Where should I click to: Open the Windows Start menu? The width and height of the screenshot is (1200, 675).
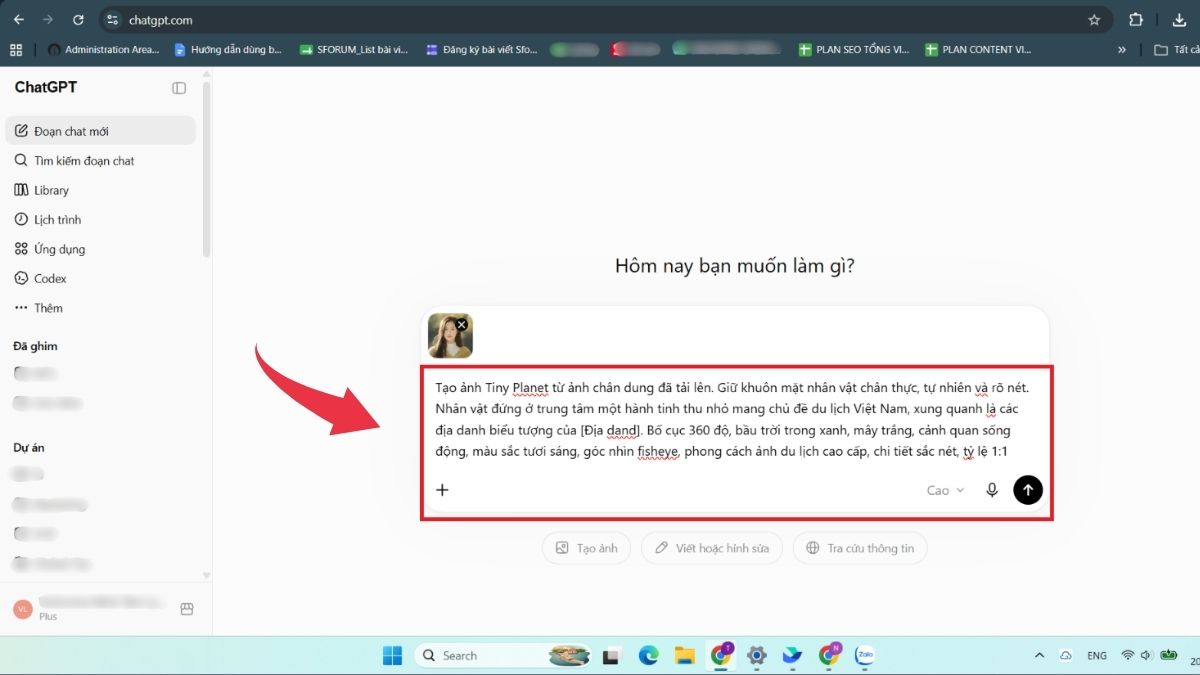[x=392, y=656]
